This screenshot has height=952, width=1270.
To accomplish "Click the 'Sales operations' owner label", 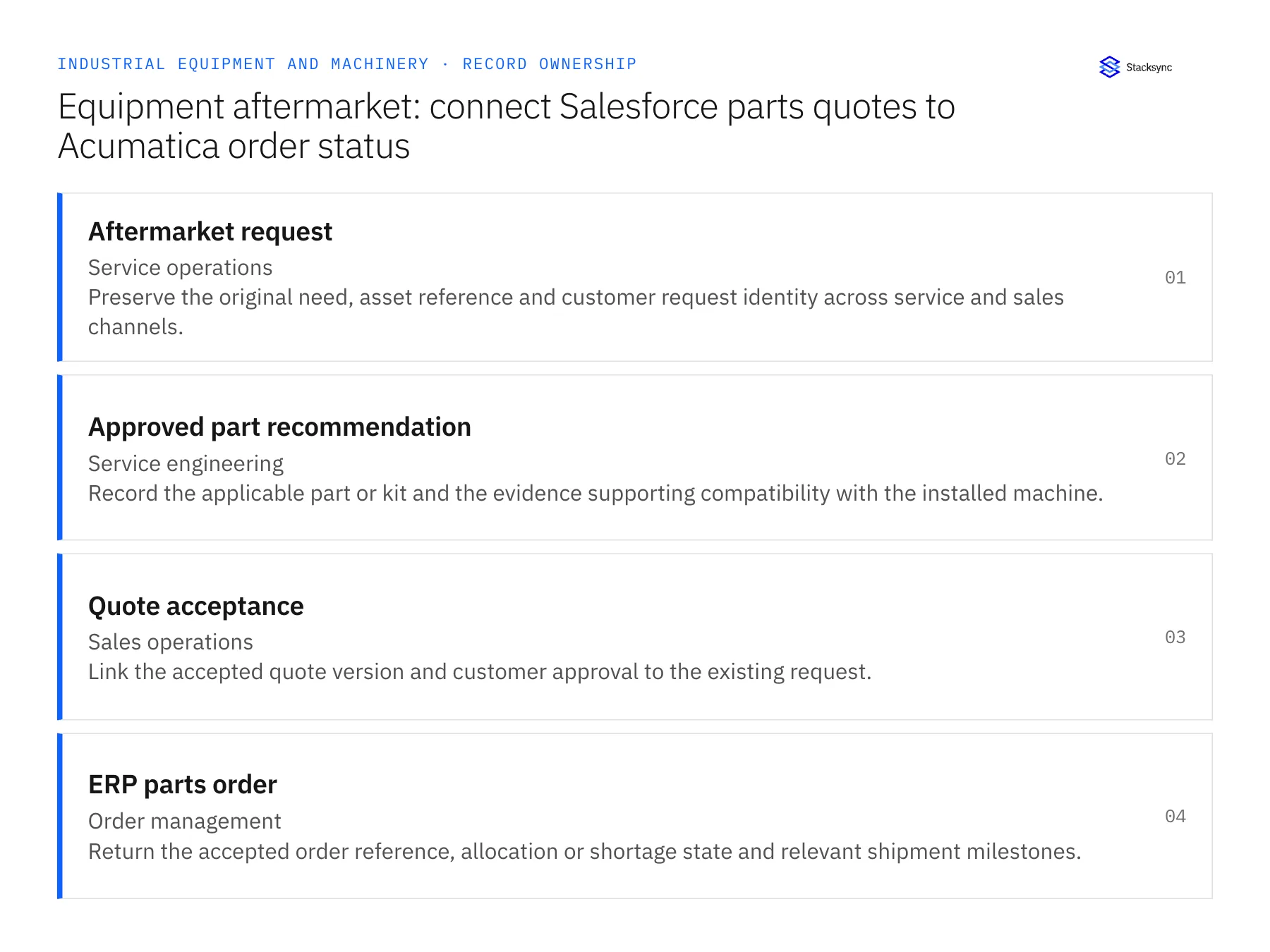I will coord(170,642).
